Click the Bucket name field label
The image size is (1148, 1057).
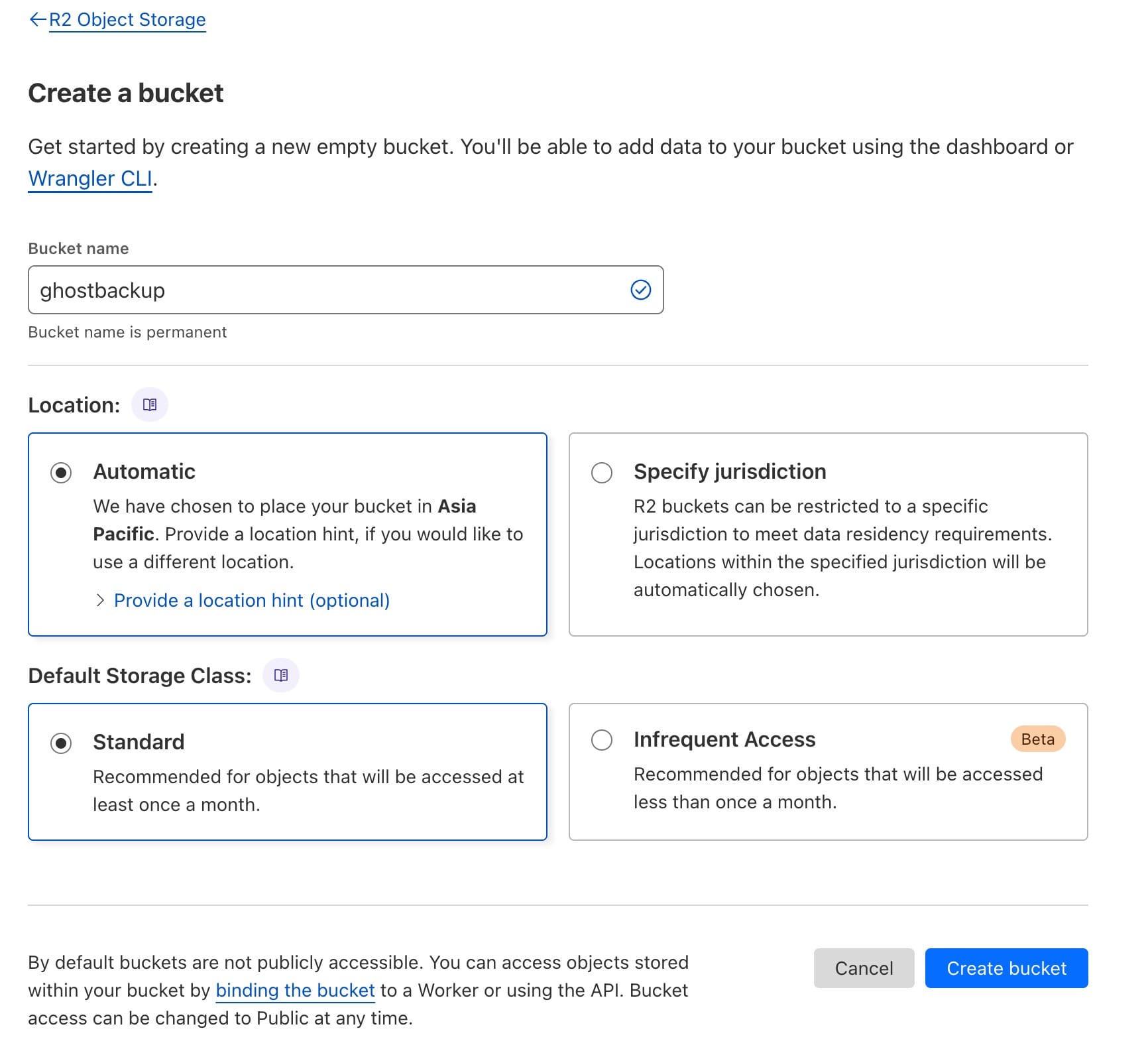pyautogui.click(x=78, y=249)
